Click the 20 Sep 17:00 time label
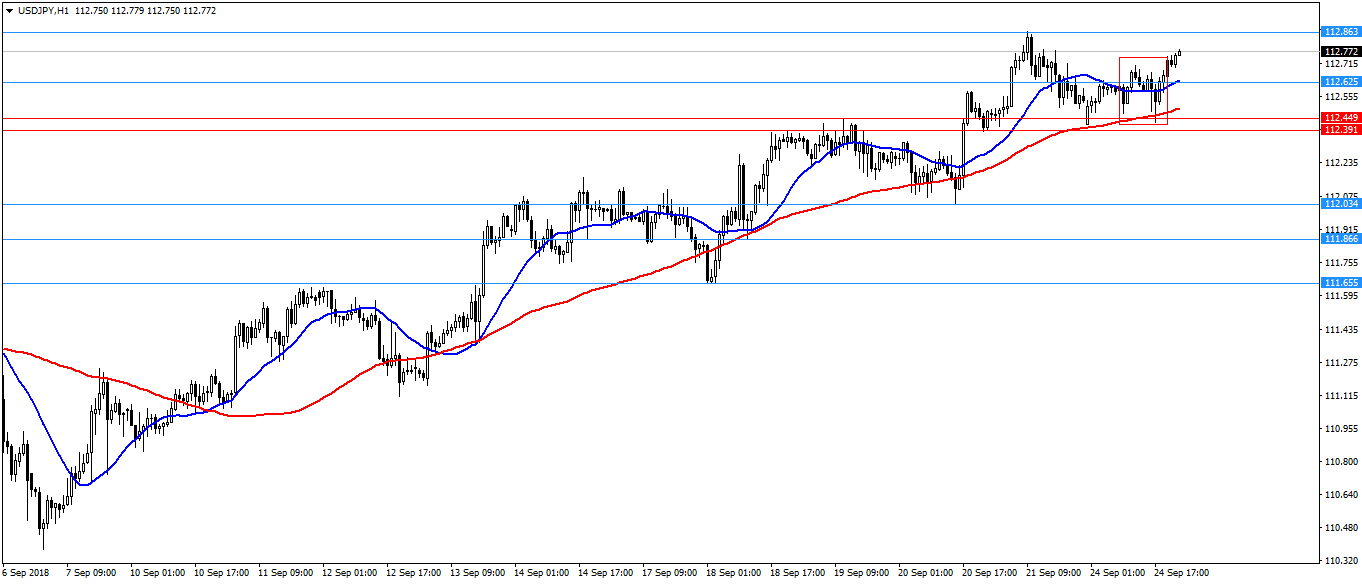Screen dimensions: 1362x584 click(990, 574)
